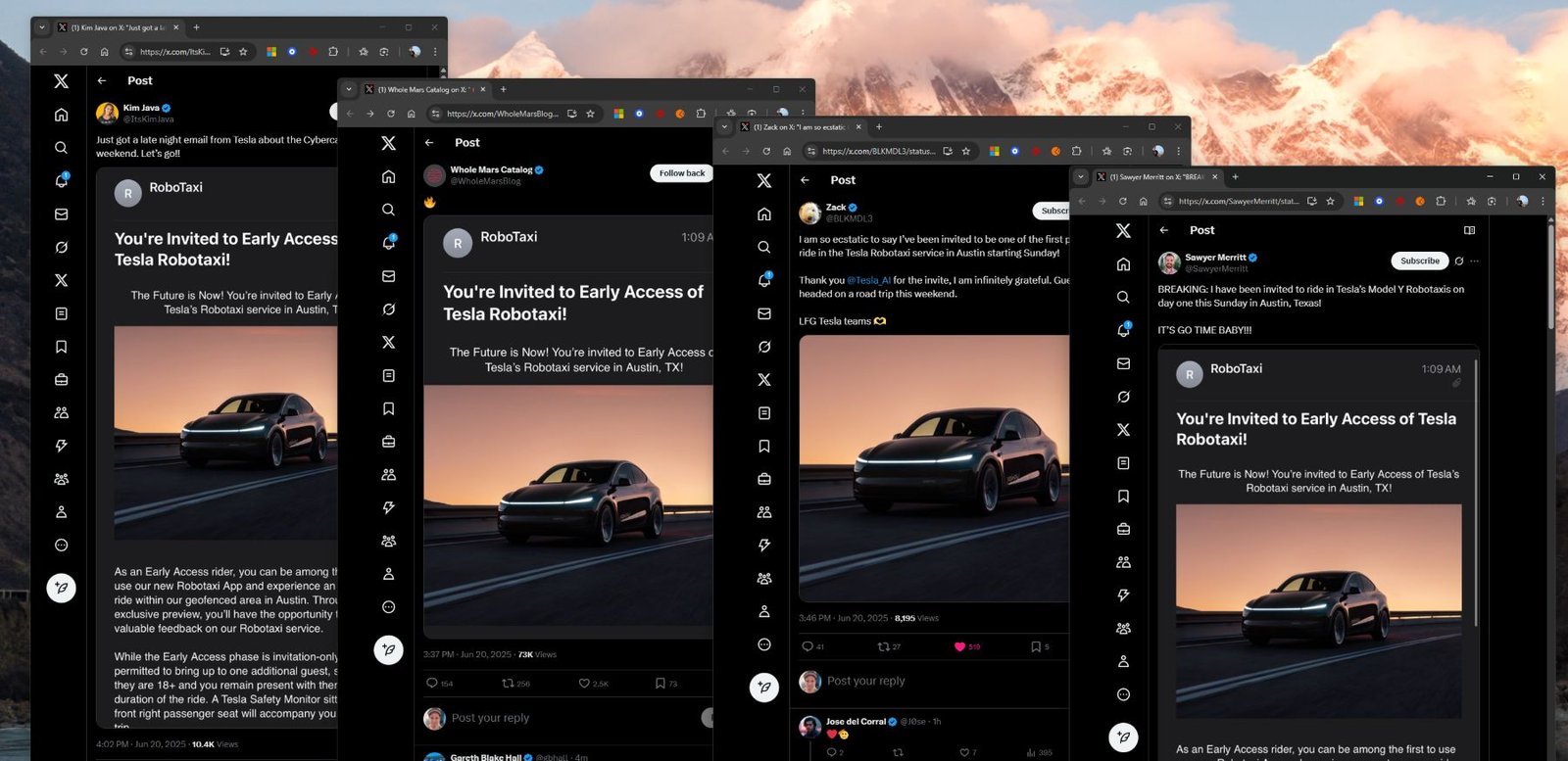Click the compose Post button in Sawyer Merritt window
Image resolution: width=1568 pixels, height=761 pixels.
pyautogui.click(x=1123, y=737)
